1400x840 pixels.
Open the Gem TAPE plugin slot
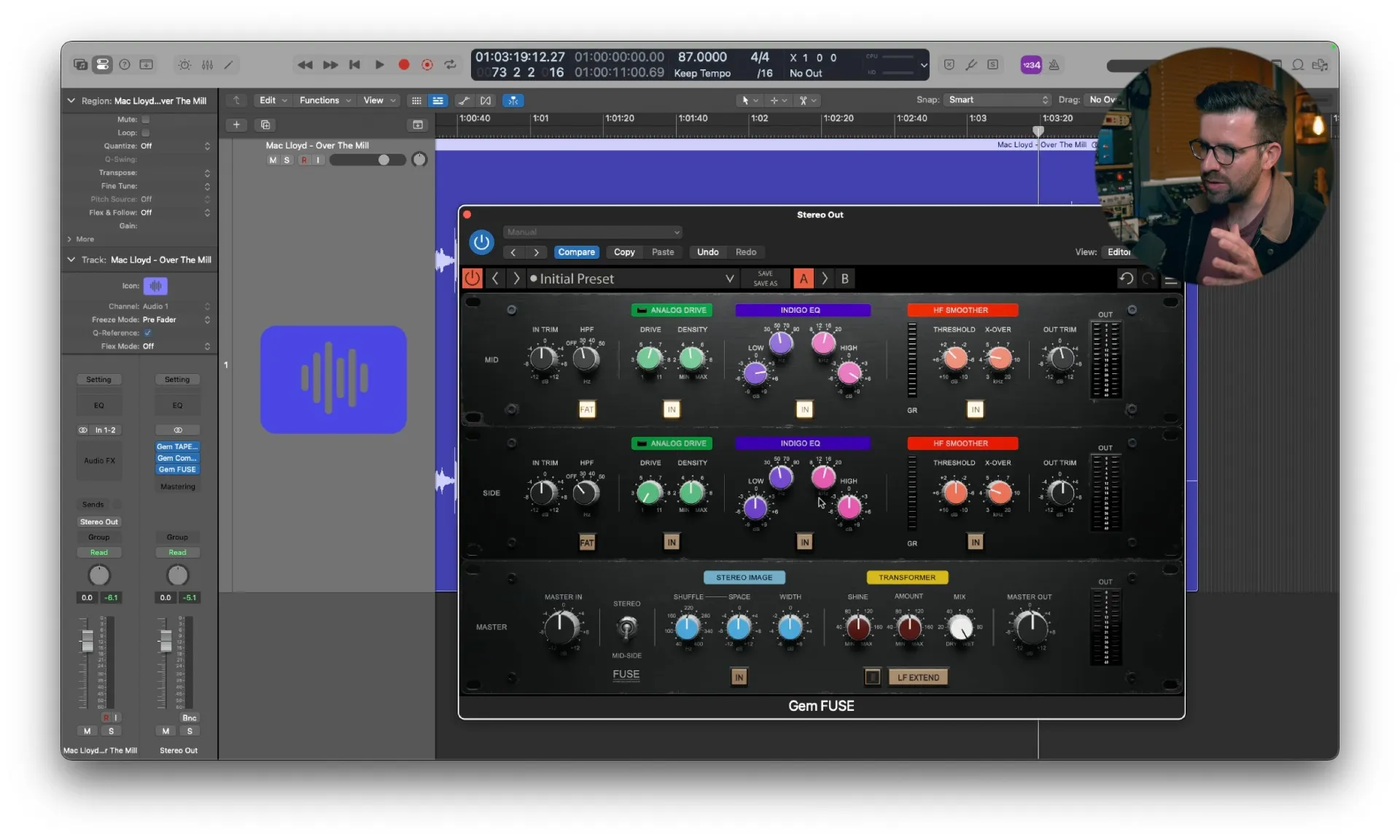[x=177, y=447]
